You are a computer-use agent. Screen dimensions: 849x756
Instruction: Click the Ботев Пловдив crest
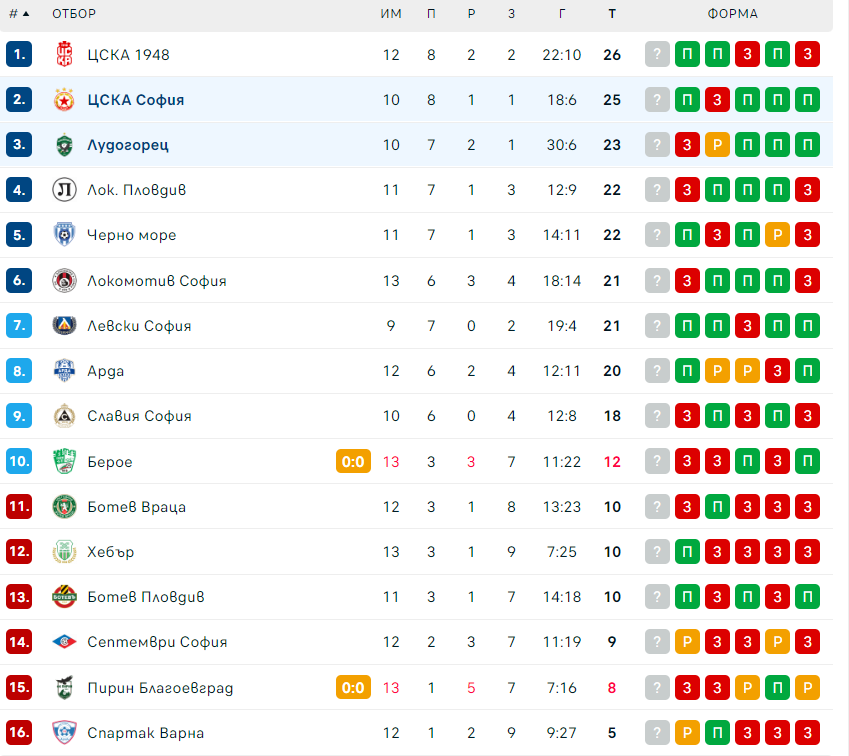tap(64, 597)
